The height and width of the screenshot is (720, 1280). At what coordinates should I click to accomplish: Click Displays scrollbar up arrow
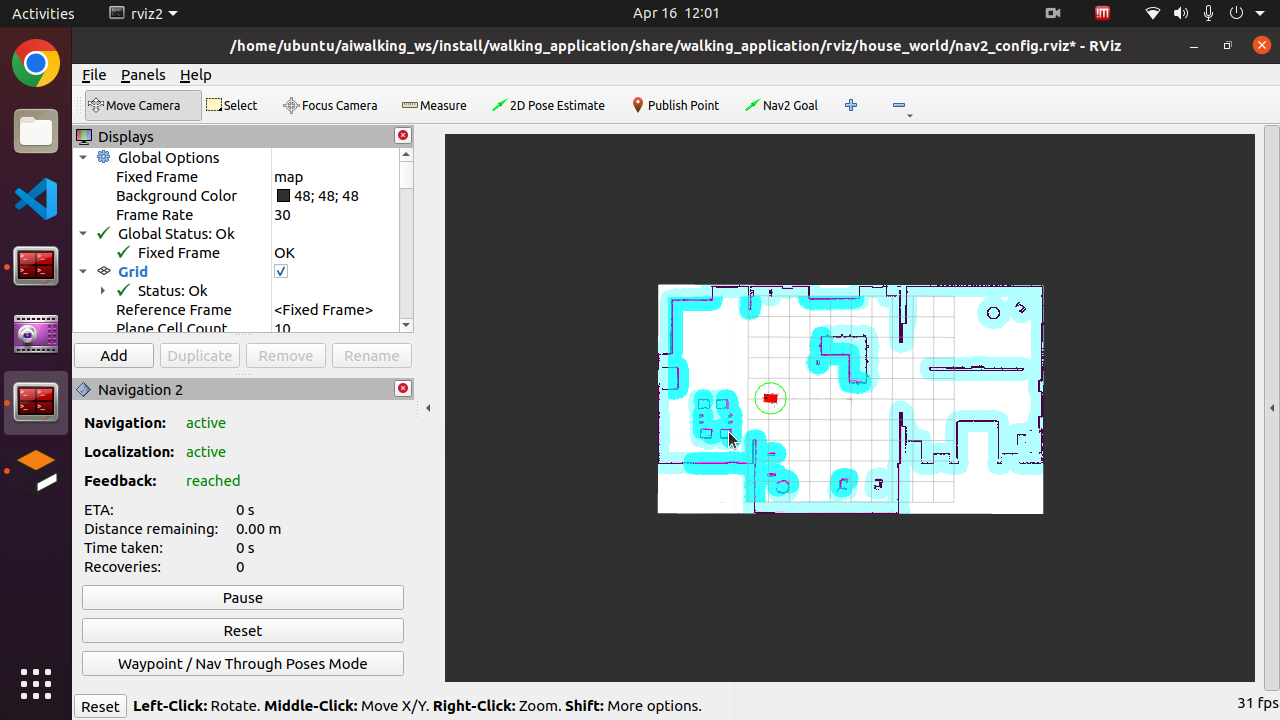(406, 154)
